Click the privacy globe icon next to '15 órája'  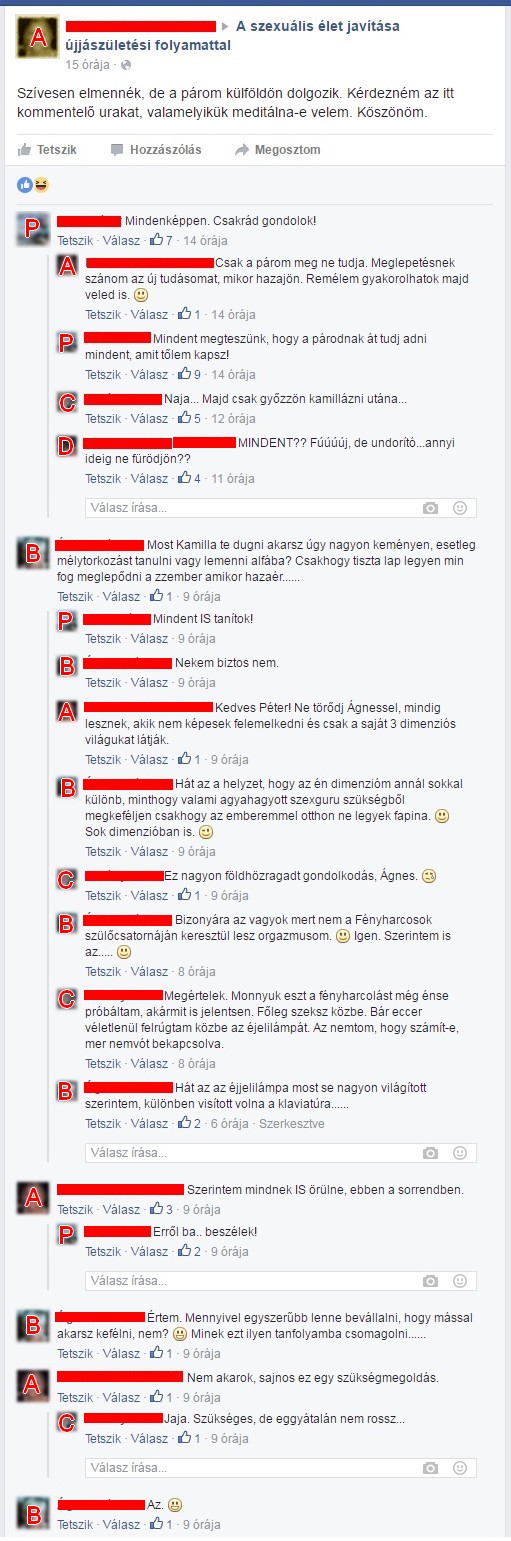(125, 65)
